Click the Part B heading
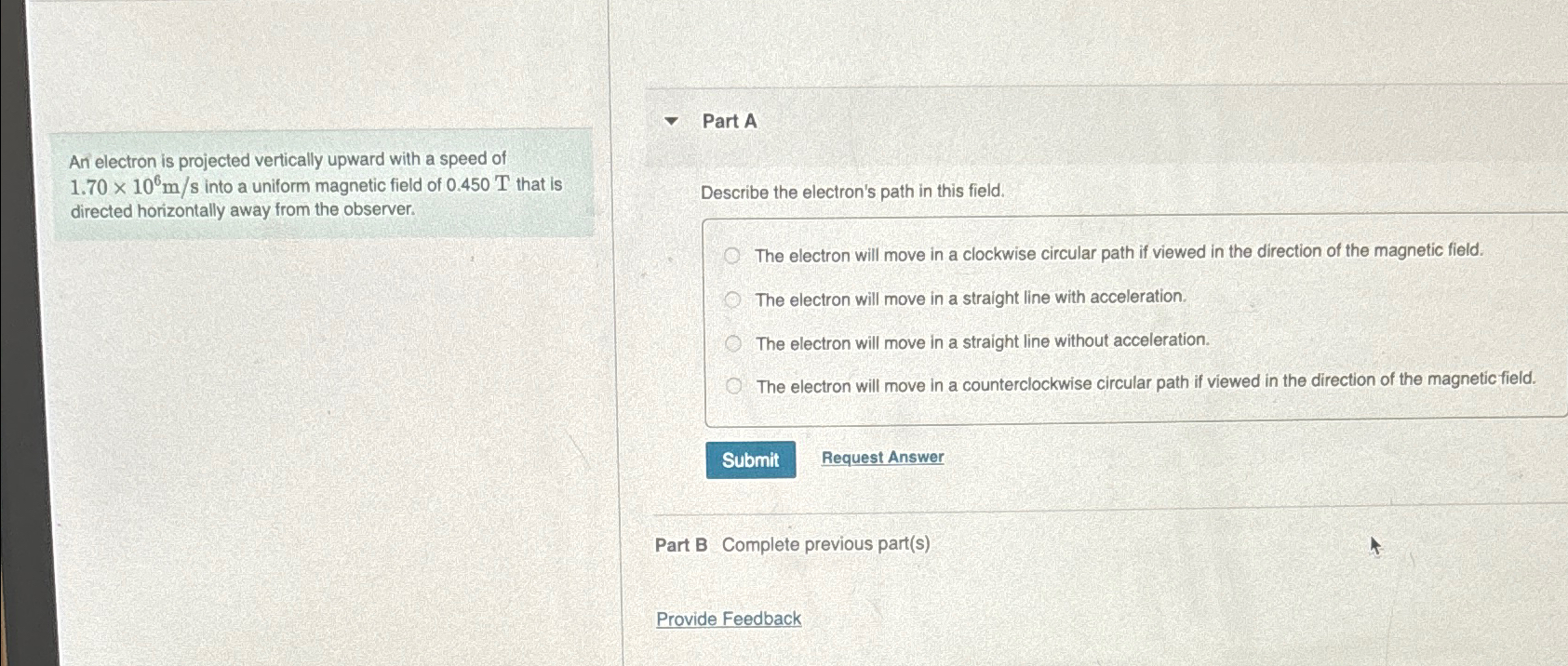1568x666 pixels. tap(680, 543)
